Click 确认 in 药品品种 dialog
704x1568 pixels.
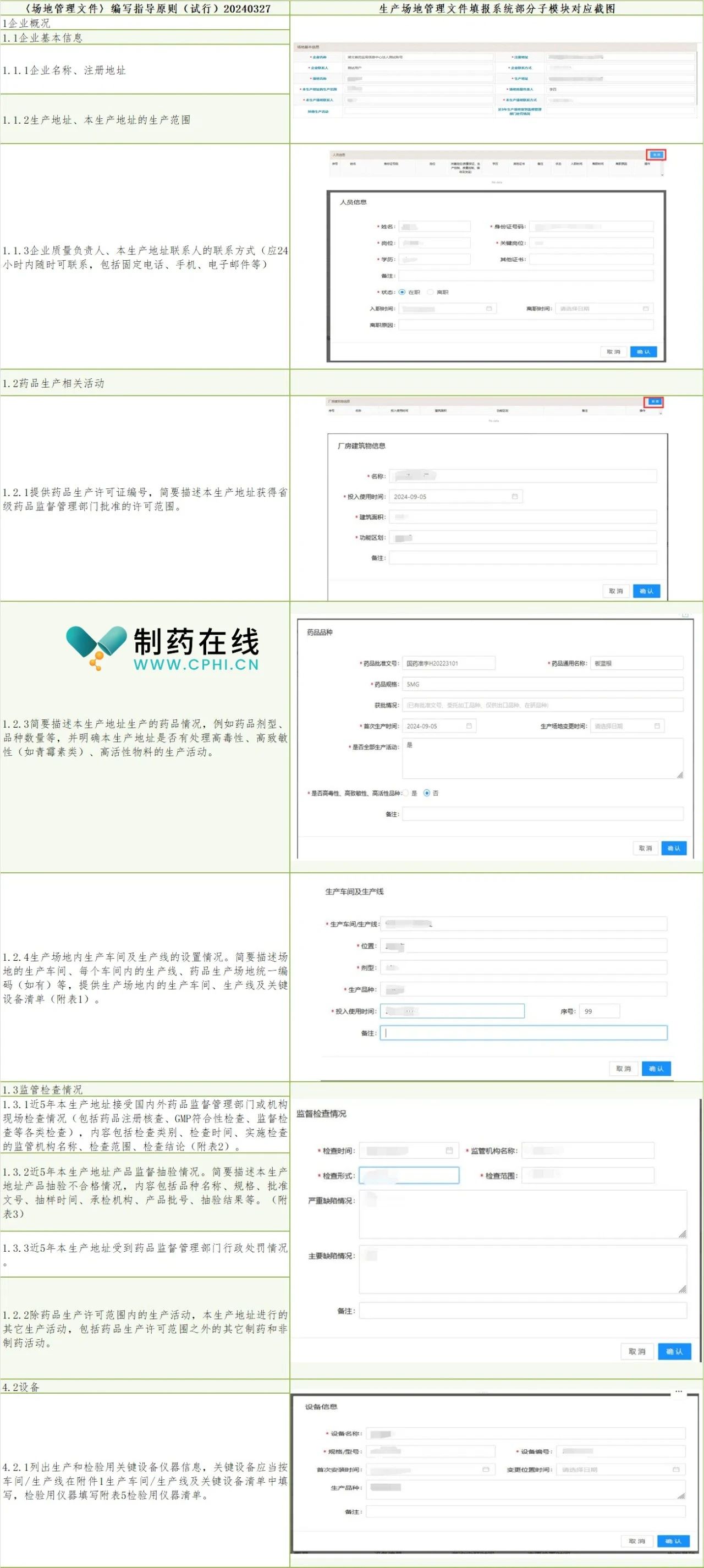(674, 849)
